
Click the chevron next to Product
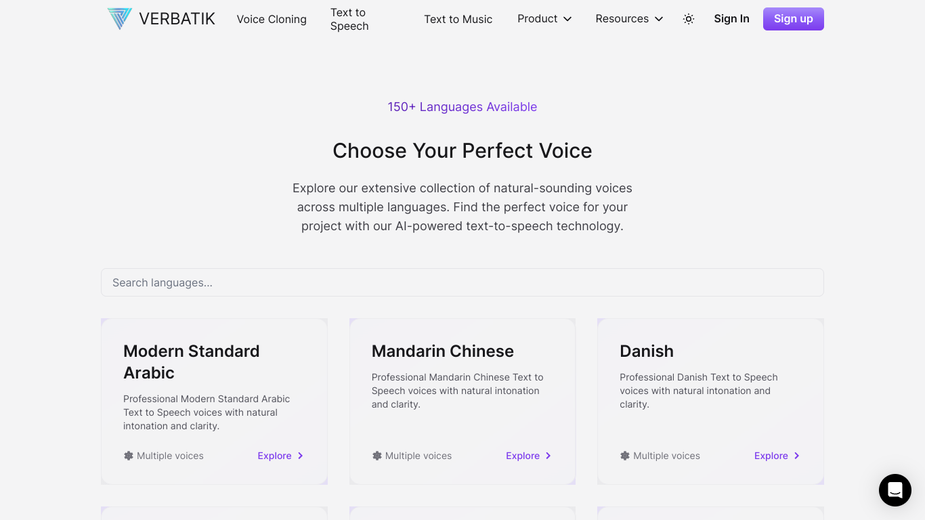click(x=568, y=19)
